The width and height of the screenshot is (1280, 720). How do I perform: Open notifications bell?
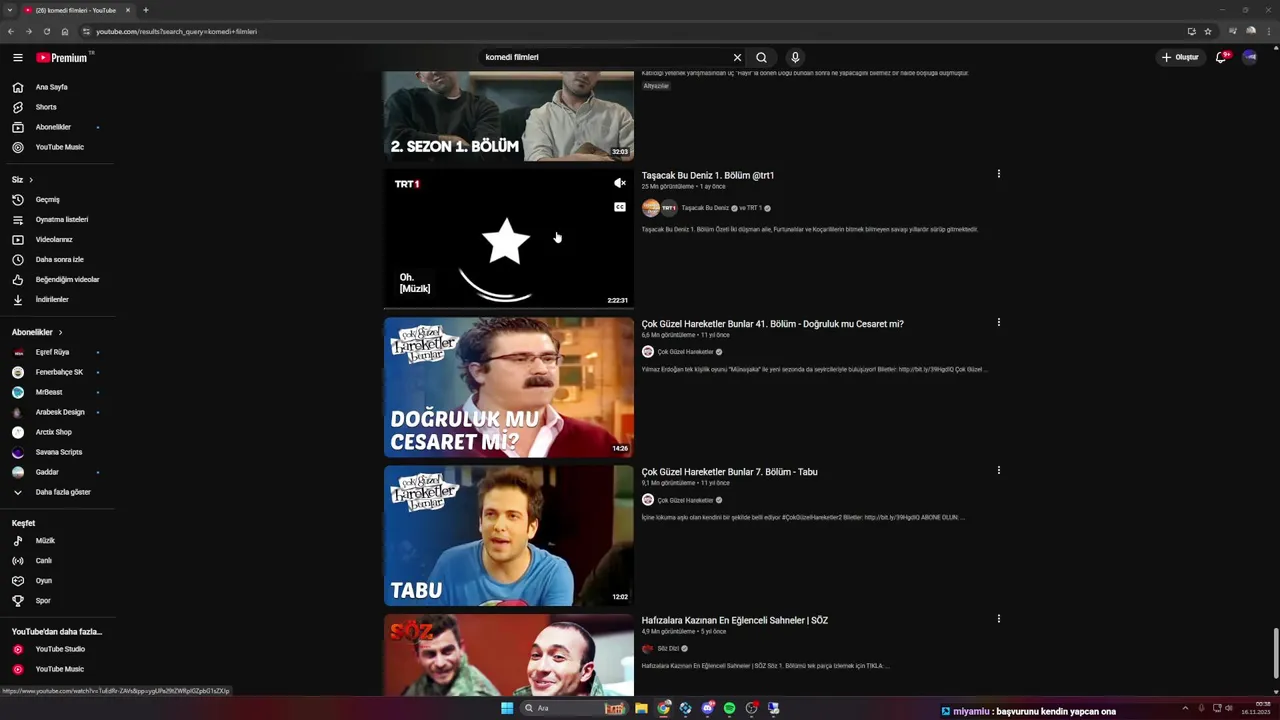click(1221, 57)
